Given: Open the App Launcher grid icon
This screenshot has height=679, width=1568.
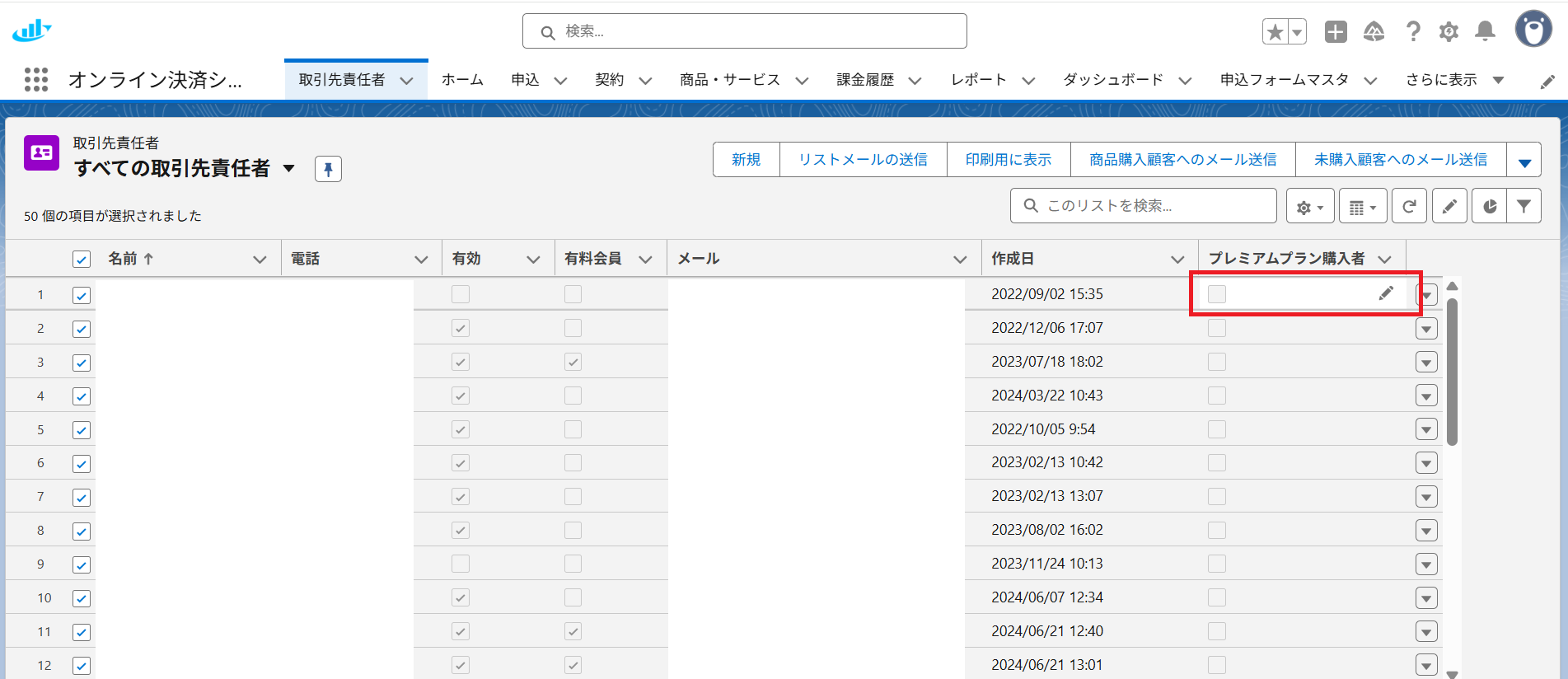Looking at the screenshot, I should click(36, 80).
